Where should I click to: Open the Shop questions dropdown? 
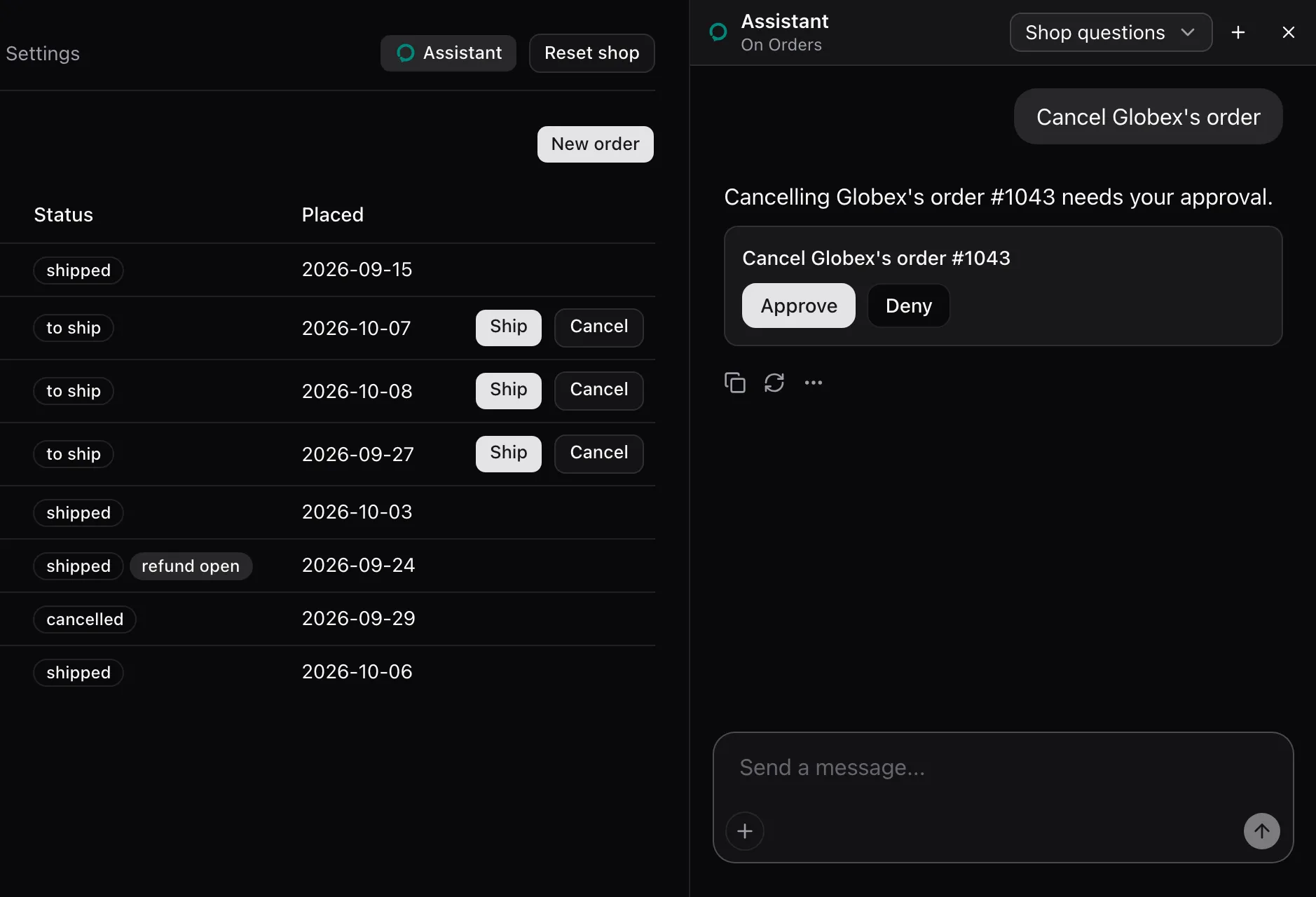1111,32
